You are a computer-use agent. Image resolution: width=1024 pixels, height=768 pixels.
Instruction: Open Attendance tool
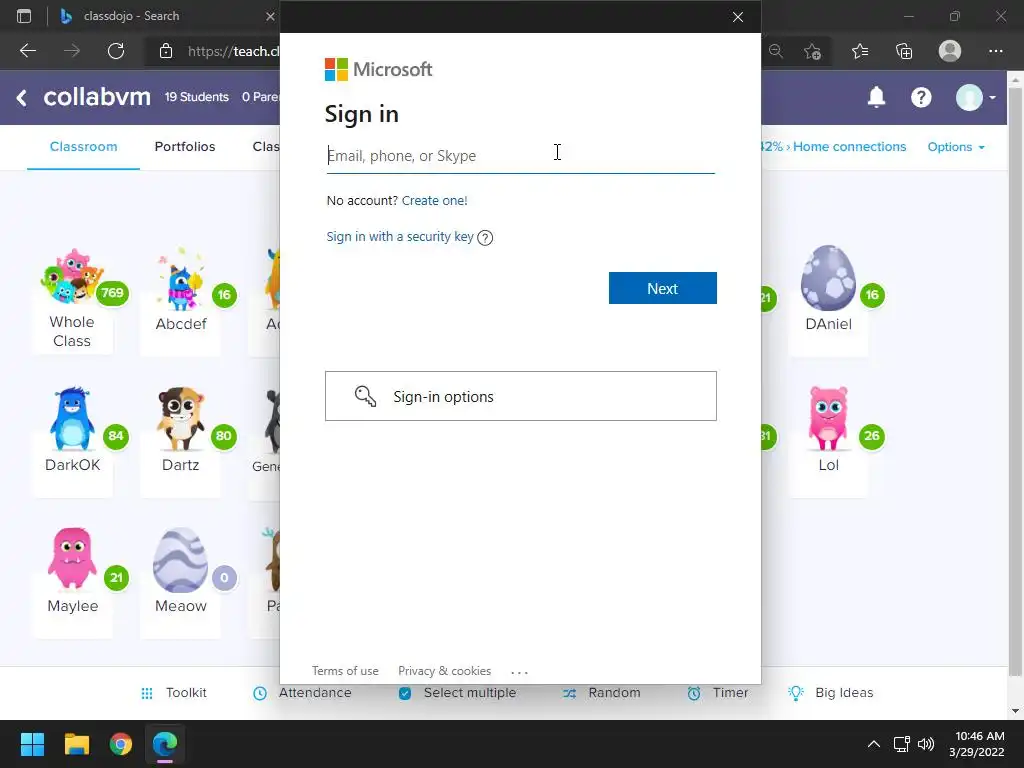(302, 693)
